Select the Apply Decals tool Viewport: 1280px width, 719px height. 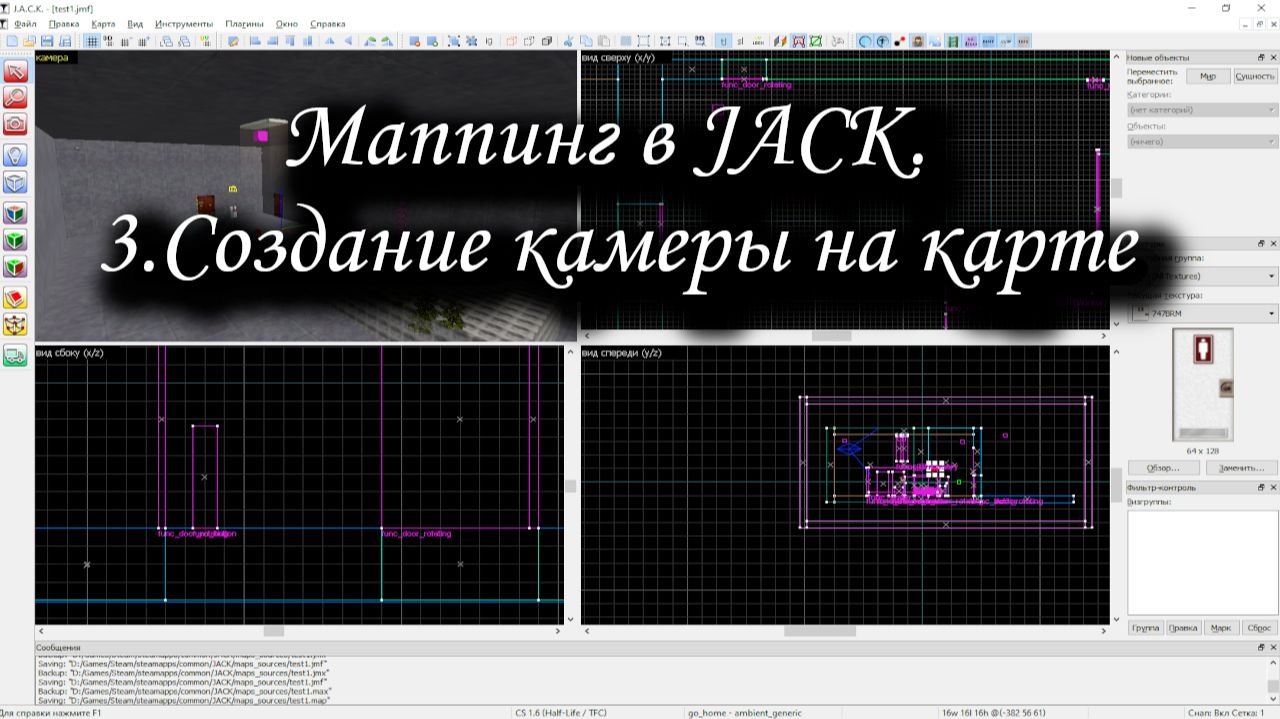click(15, 267)
